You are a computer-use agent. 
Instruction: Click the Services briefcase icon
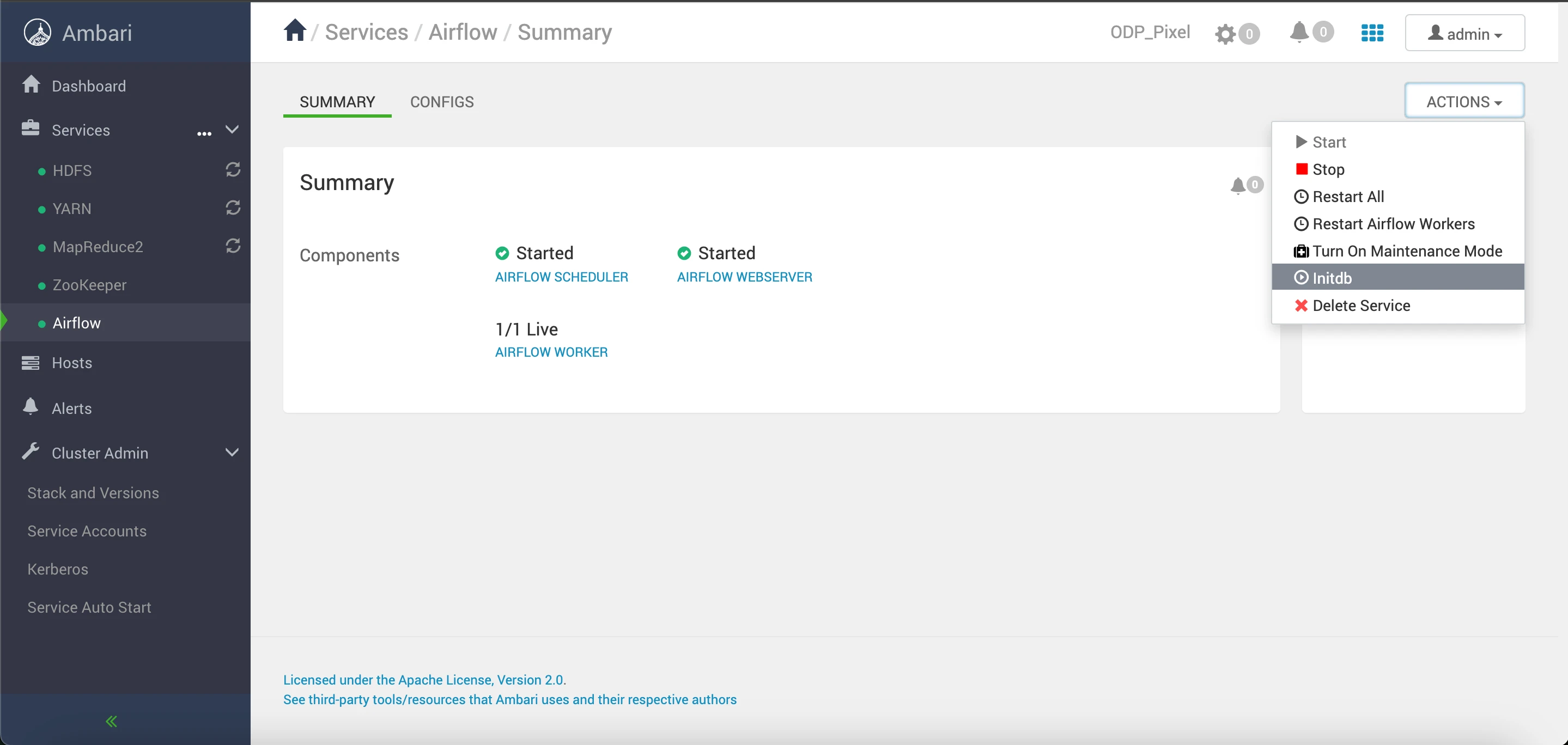click(31, 129)
